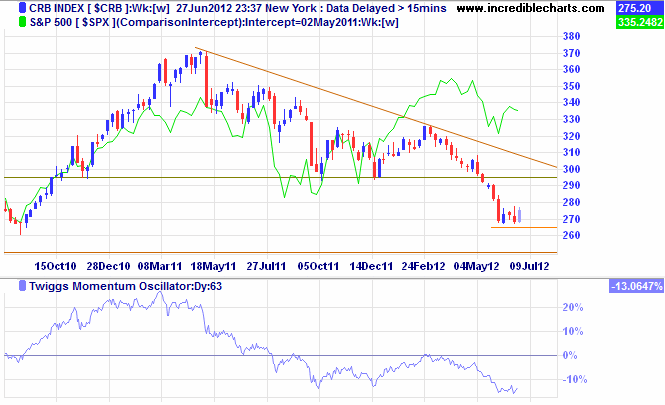This screenshot has height=405, width=665.
Task: Click the green S&P 500 legend marker
Action: (x=22, y=22)
